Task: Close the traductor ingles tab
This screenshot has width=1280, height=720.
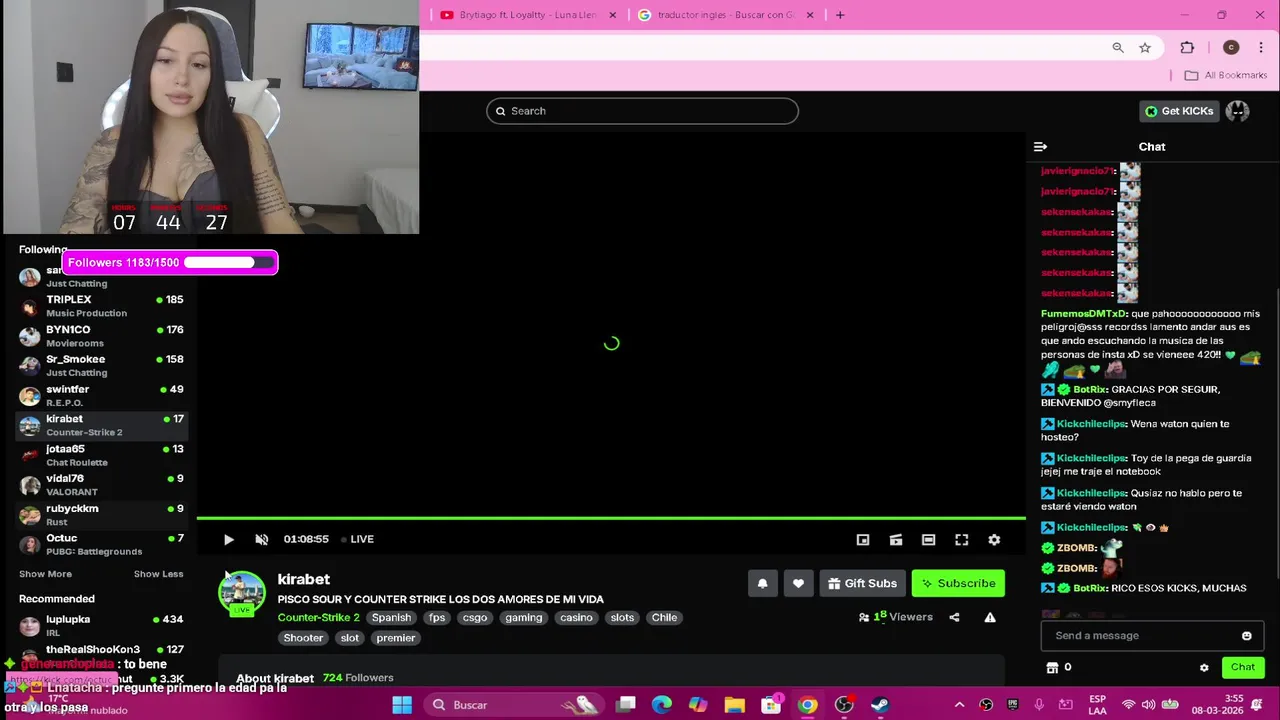Action: 810,15
